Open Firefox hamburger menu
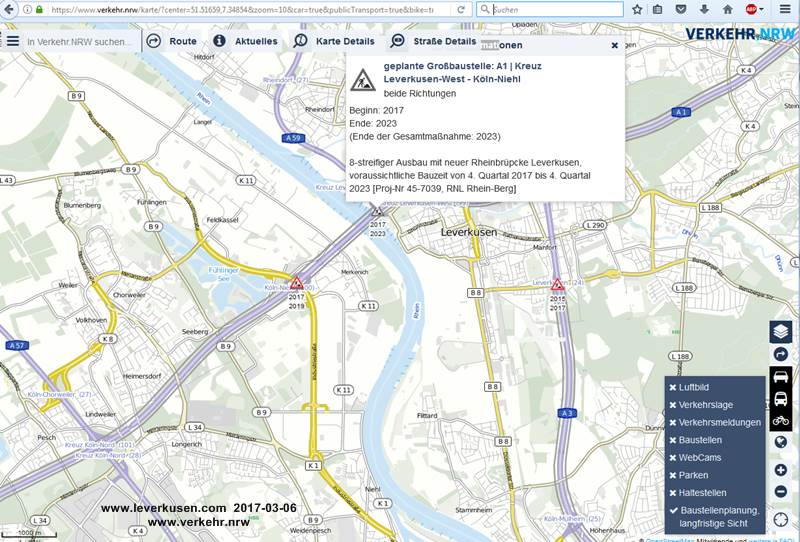This screenshot has height=542, width=800. pos(785,9)
